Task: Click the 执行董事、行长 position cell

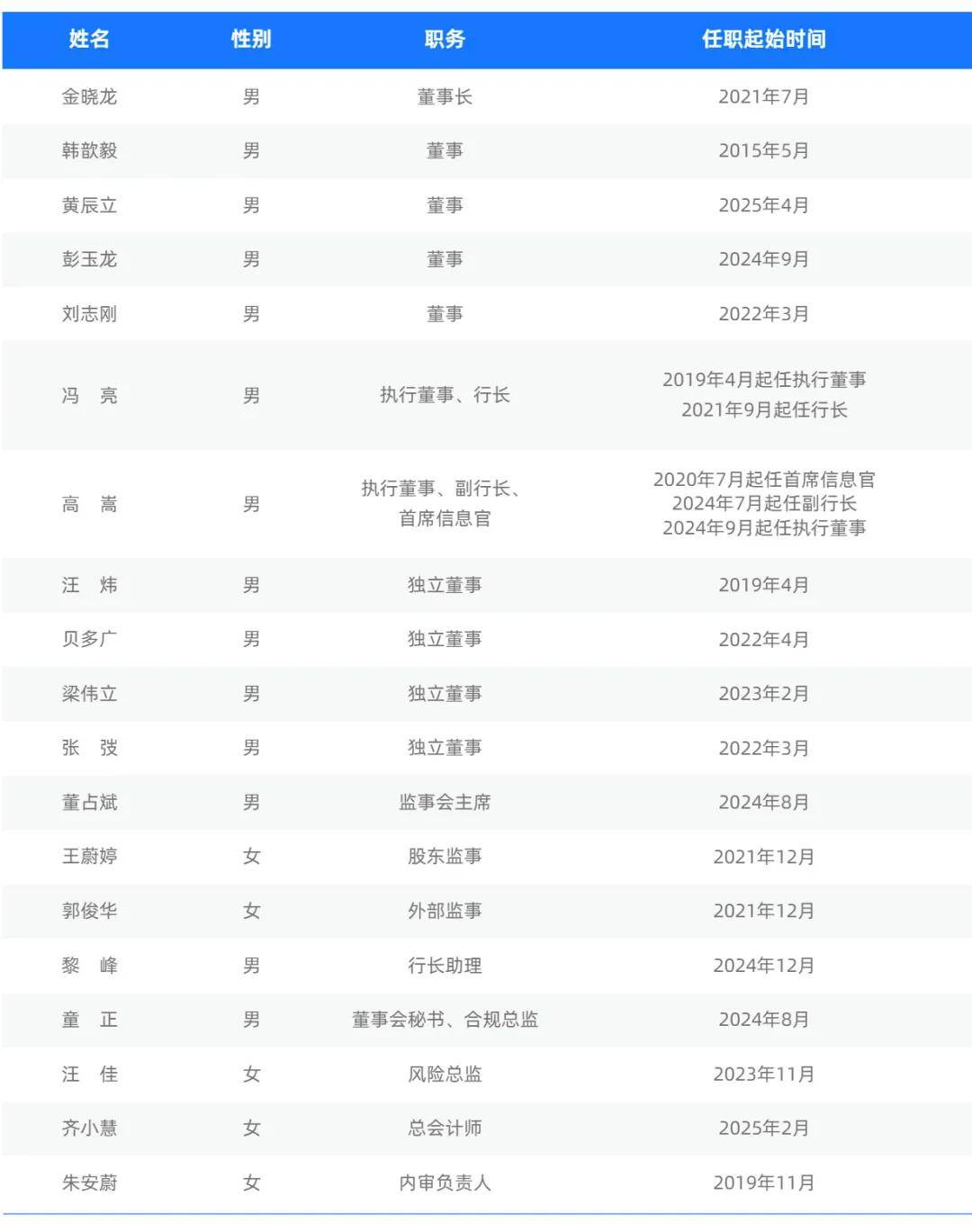Action: click(x=445, y=395)
